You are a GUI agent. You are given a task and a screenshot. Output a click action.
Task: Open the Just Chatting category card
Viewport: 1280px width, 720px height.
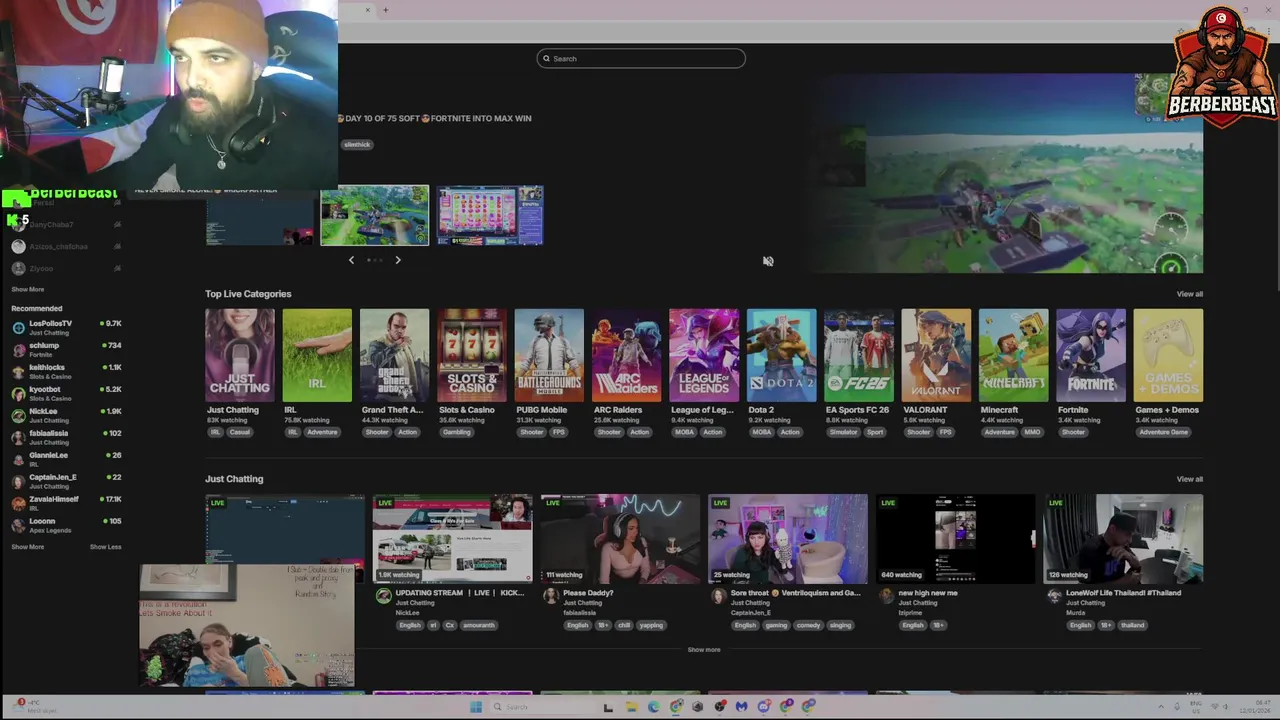(x=240, y=355)
